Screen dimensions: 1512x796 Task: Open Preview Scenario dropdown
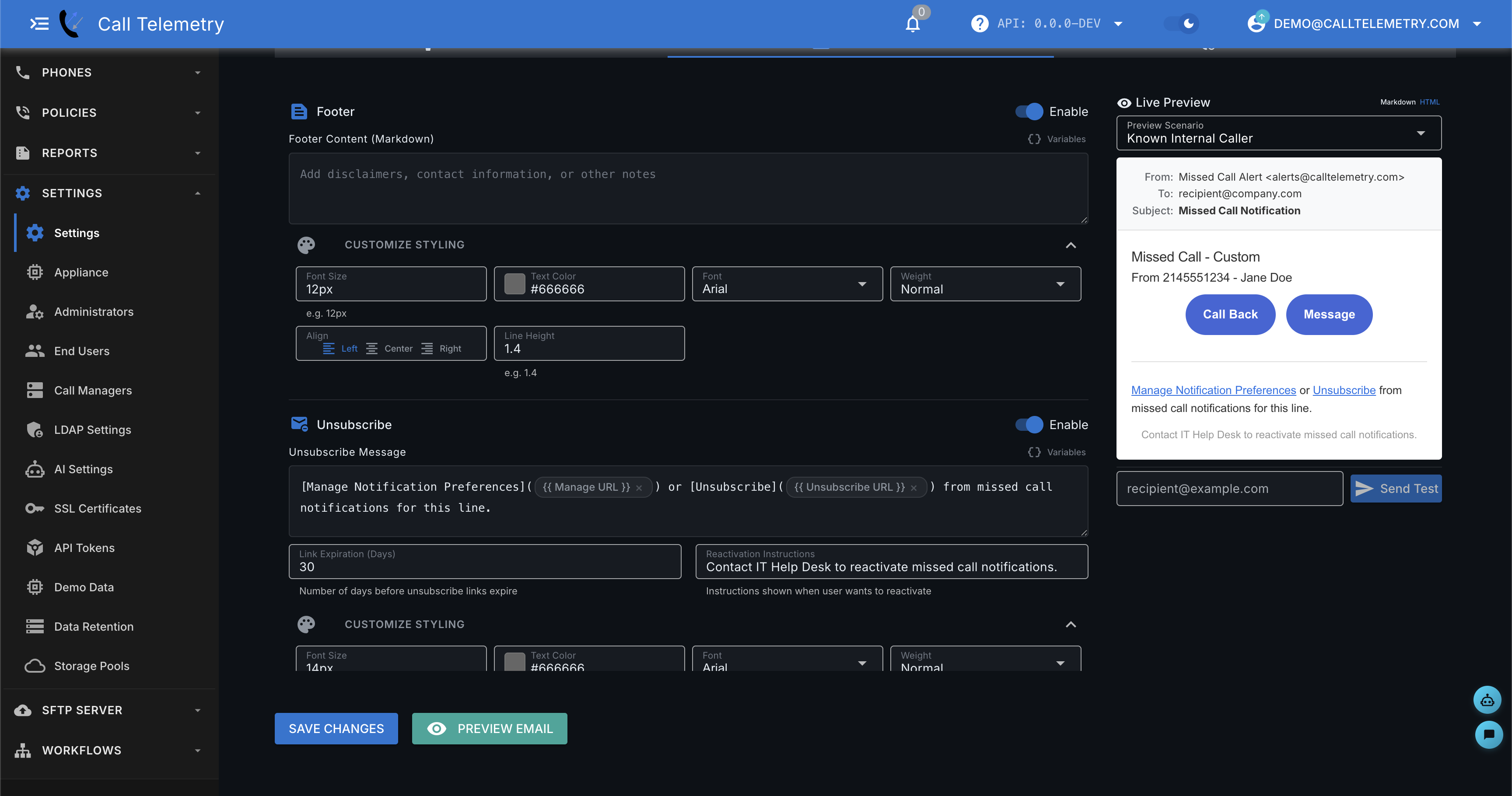(1278, 133)
